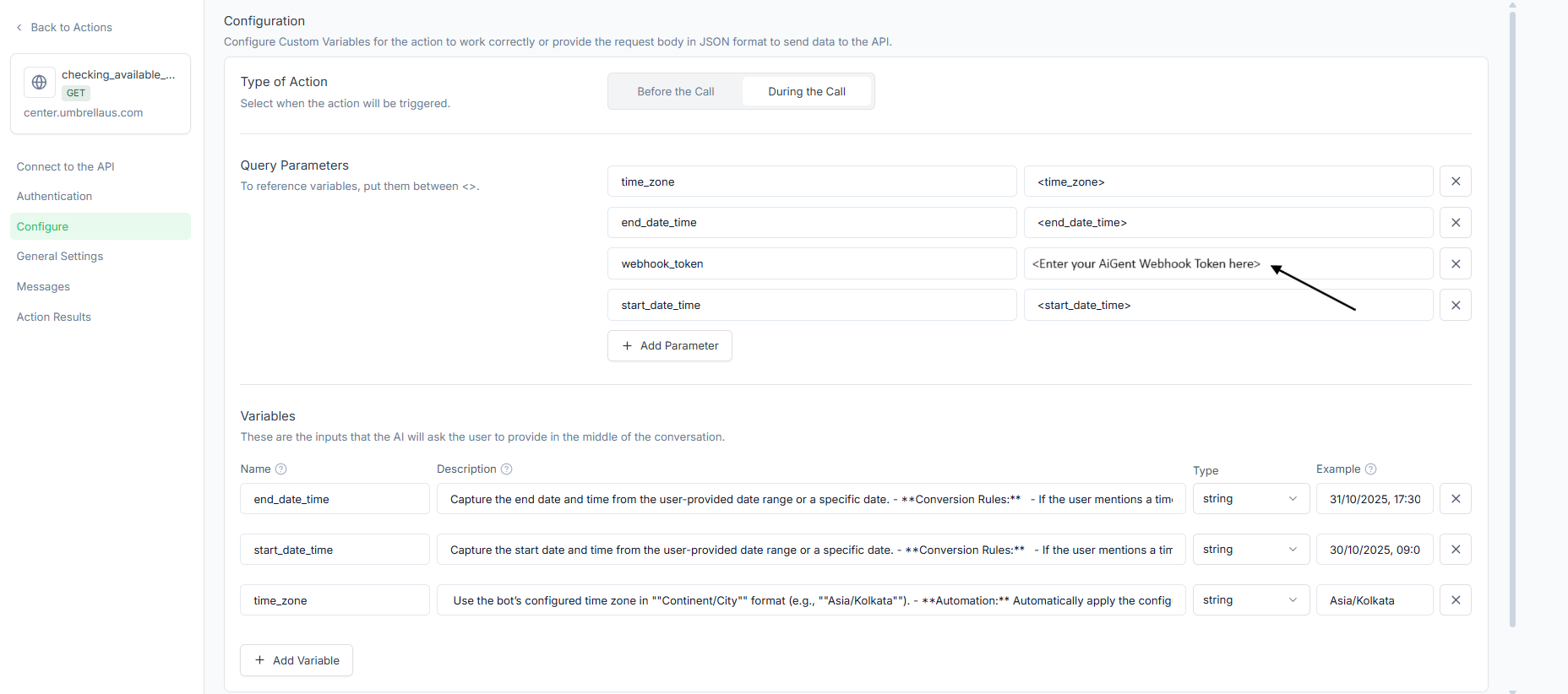Viewport: 1568px width, 694px height.
Task: Open the Authentication section
Action: coord(55,197)
